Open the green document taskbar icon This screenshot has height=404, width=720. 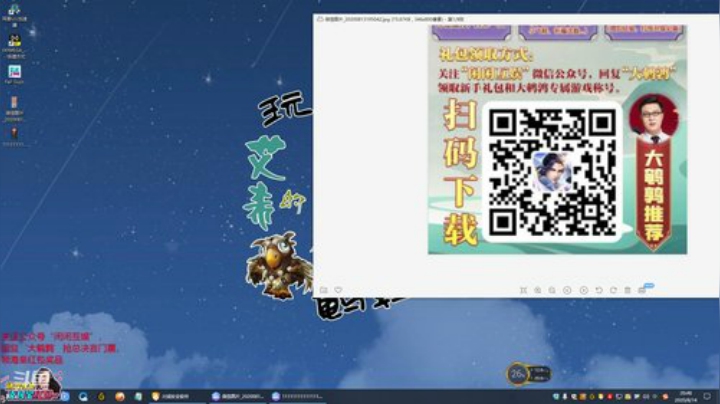coord(138,396)
